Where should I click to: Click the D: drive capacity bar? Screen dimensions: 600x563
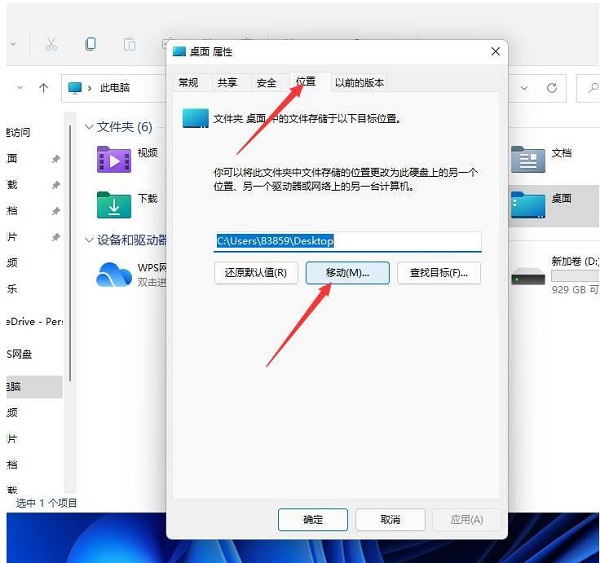tap(575, 276)
